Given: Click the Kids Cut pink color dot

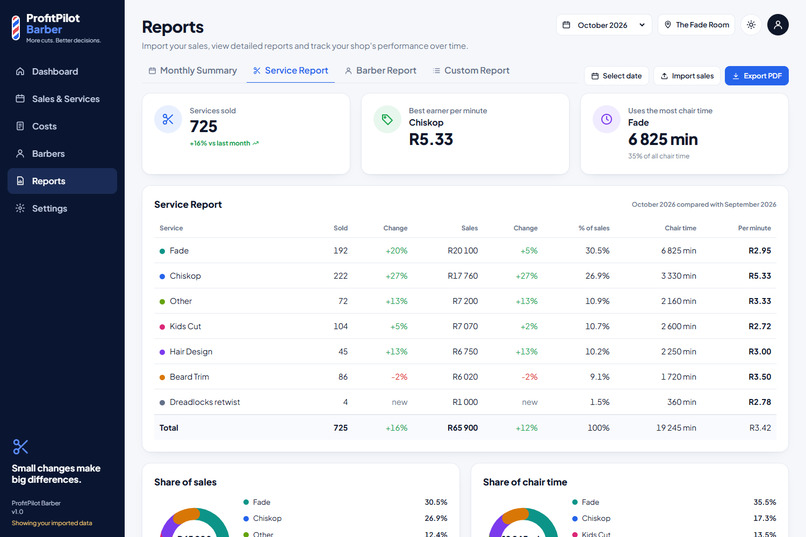Looking at the screenshot, I should click(x=162, y=327).
